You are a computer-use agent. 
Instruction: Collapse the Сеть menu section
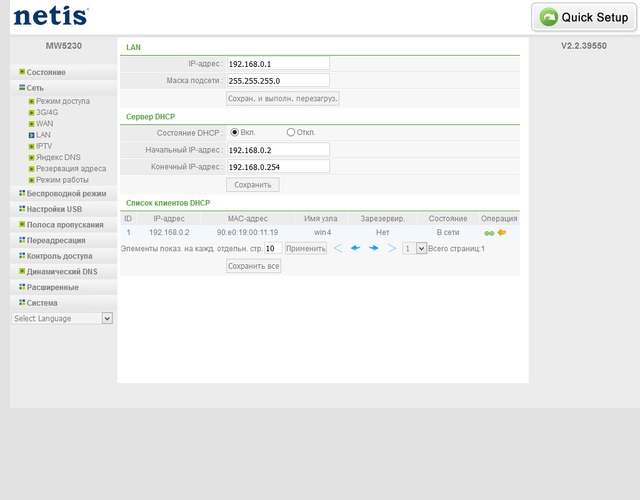(x=35, y=88)
